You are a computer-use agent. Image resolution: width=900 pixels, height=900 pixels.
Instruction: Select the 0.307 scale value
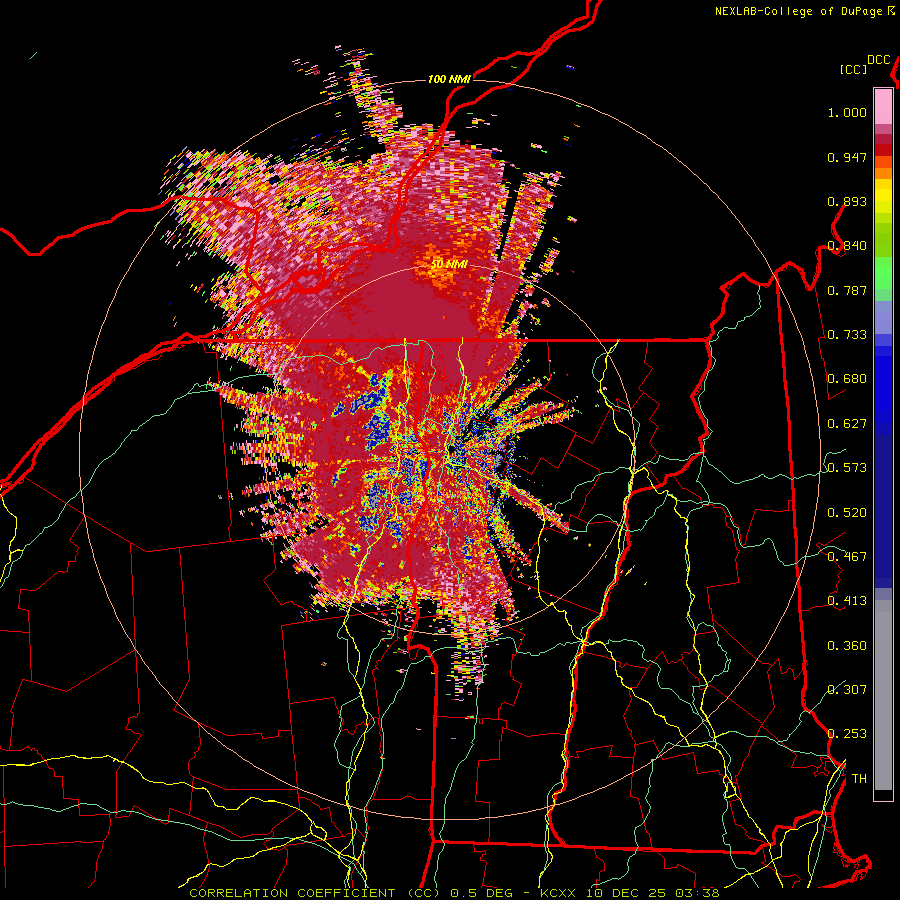pos(847,689)
